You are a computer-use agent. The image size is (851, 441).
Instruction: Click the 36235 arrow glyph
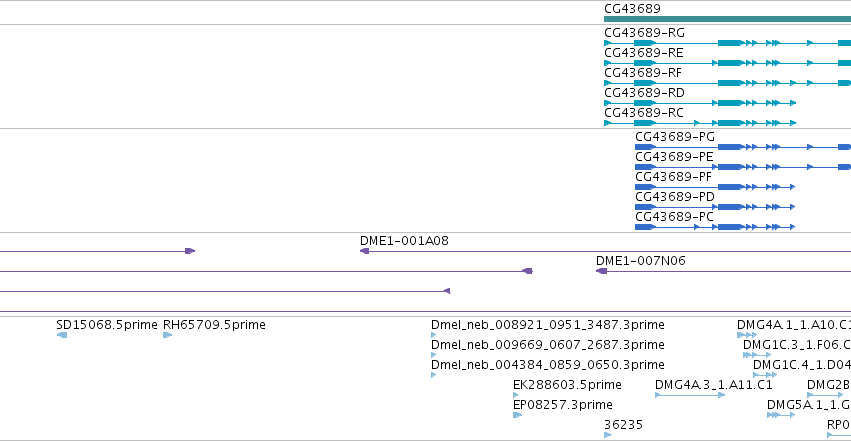(607, 435)
